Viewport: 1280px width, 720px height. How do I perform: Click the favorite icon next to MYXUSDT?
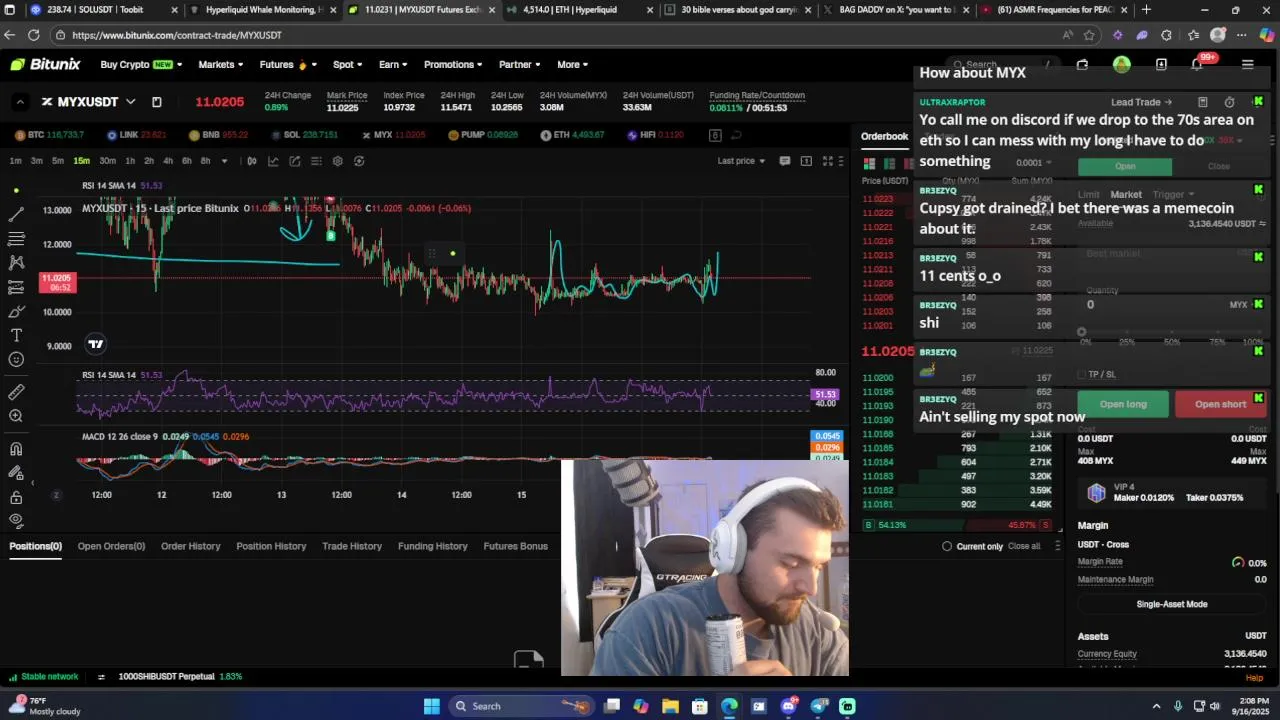click(x=157, y=102)
